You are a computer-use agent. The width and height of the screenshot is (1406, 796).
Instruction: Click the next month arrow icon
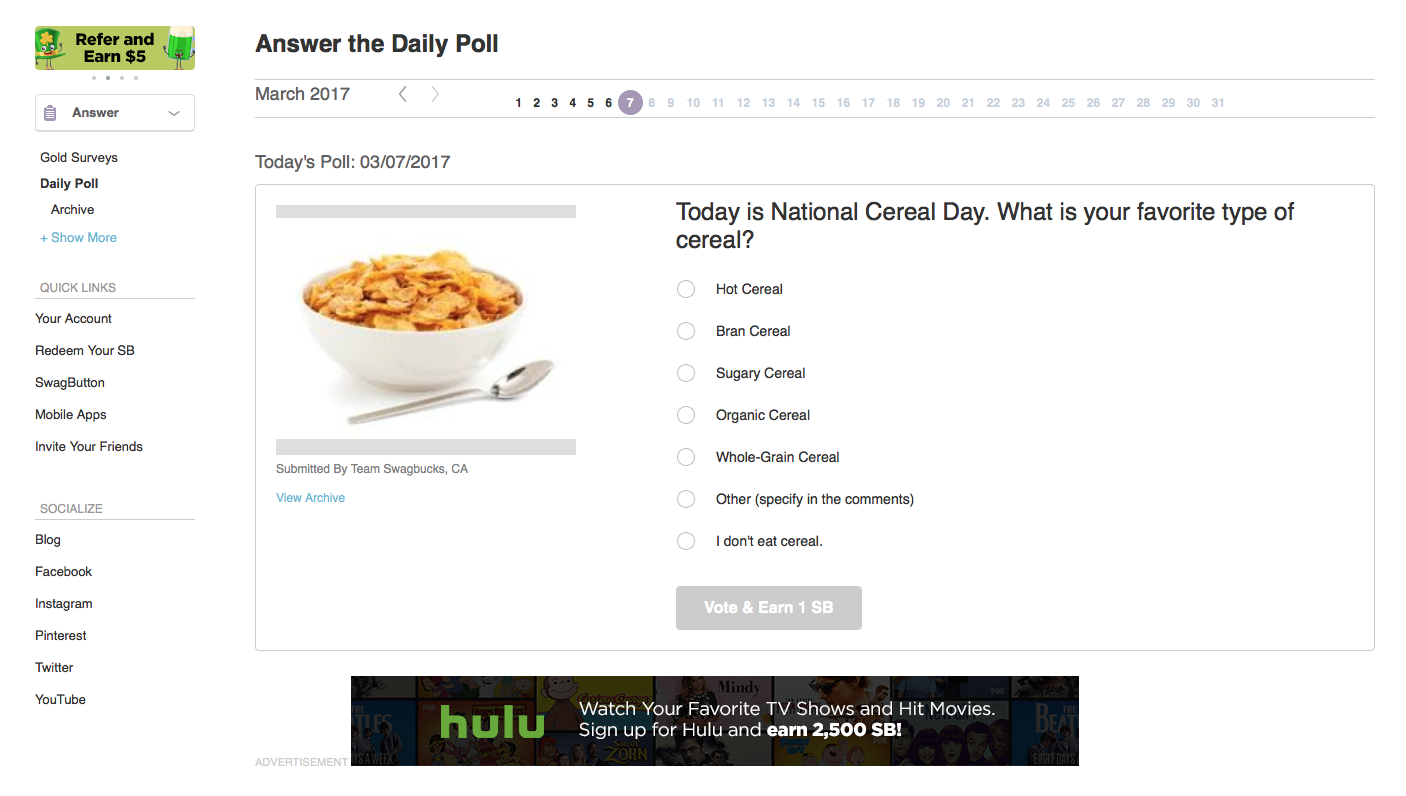coord(435,94)
